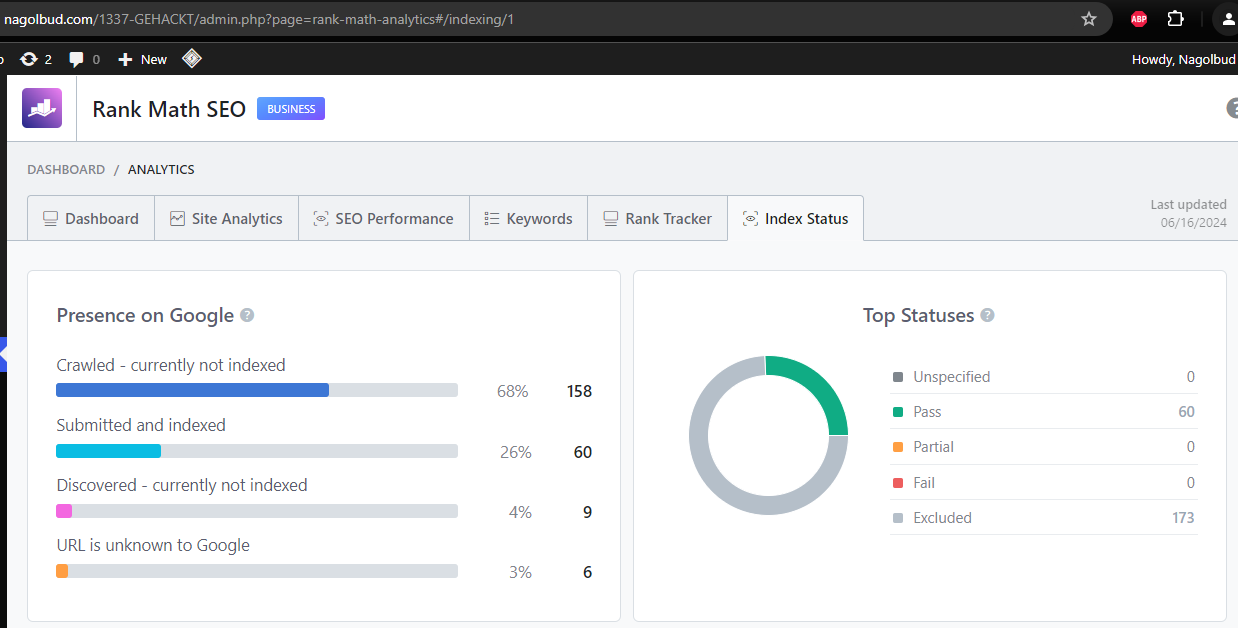Open the browser profile avatar icon

pyautogui.click(x=1227, y=19)
